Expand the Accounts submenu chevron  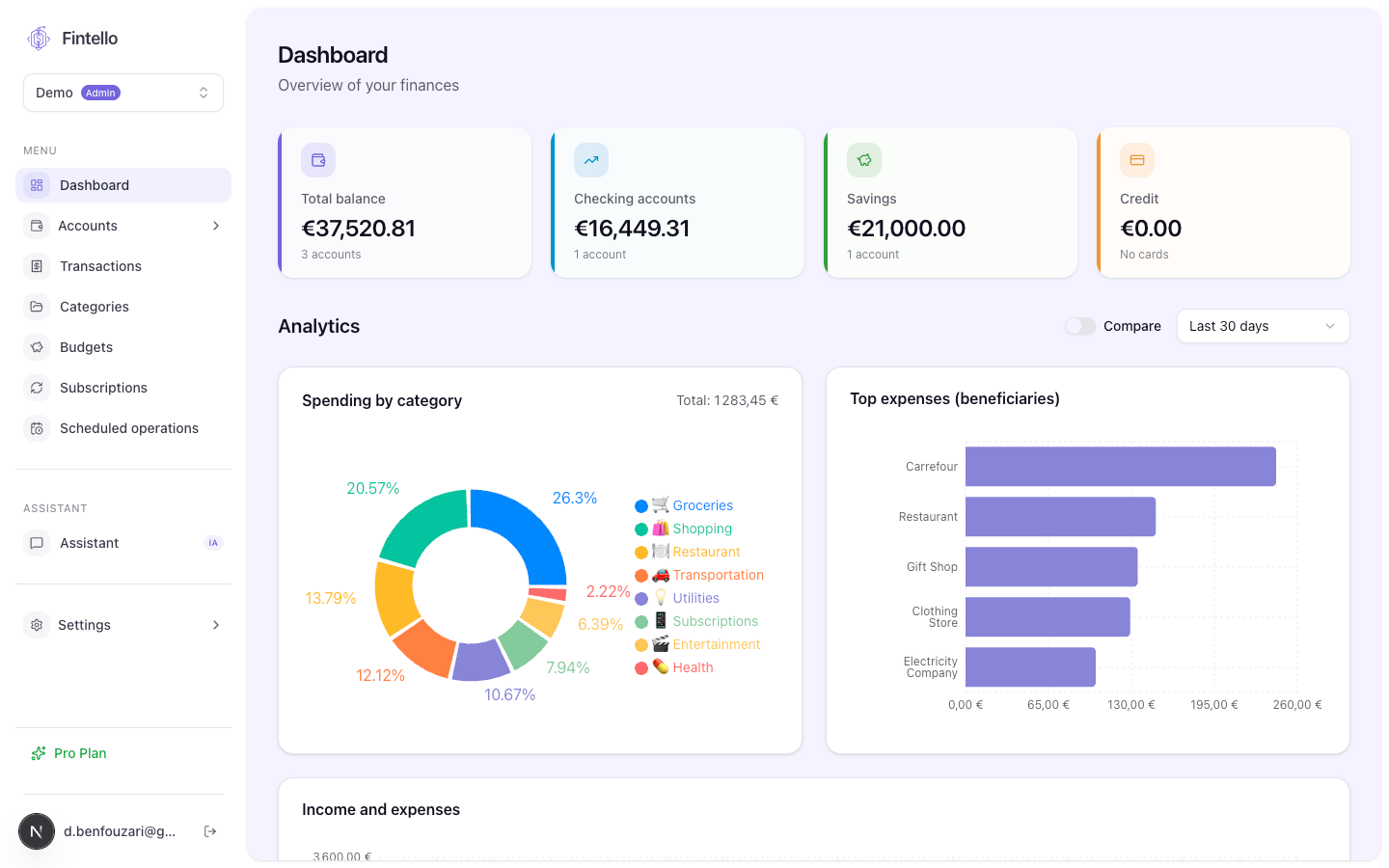pos(216,226)
